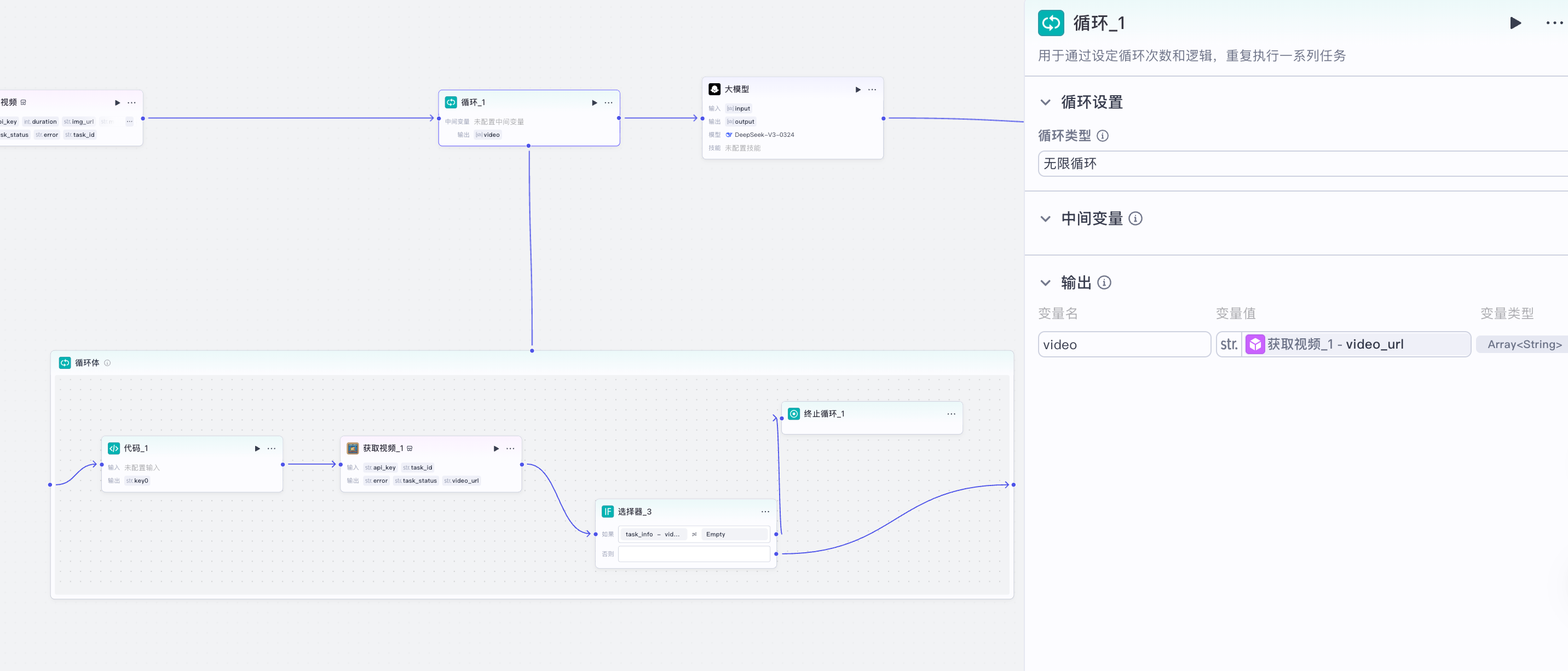Select the 循环_1 node icon on canvas
The width and height of the screenshot is (1568, 671).
[451, 102]
